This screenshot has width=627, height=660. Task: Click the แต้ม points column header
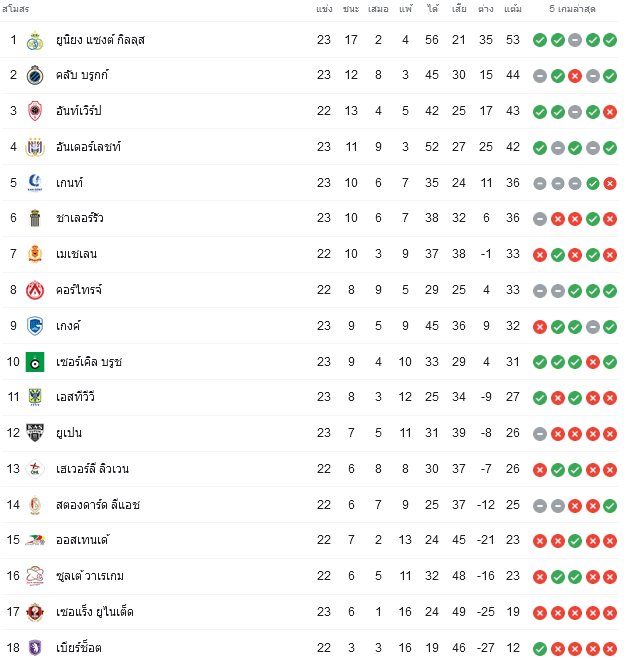click(x=513, y=9)
